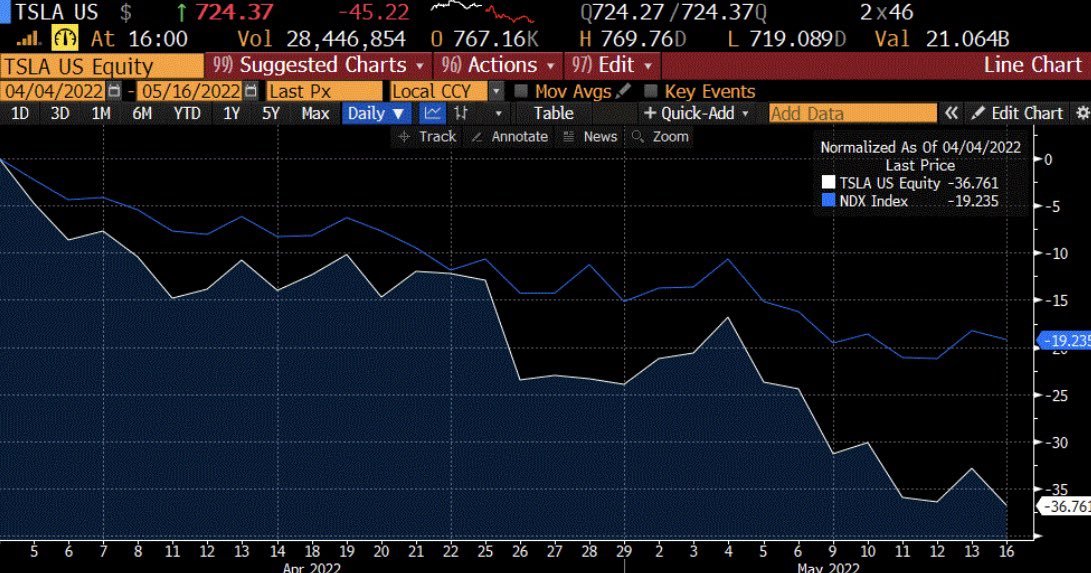Click the last price 724.37
Screen dimensions: 1091x573
click(234, 13)
